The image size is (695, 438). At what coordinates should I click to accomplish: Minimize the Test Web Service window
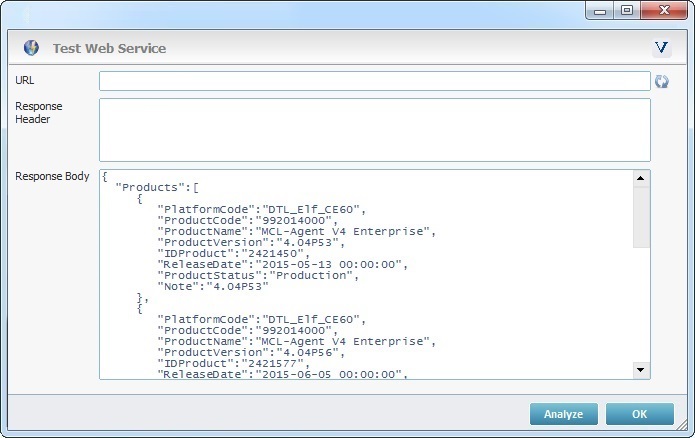click(598, 10)
